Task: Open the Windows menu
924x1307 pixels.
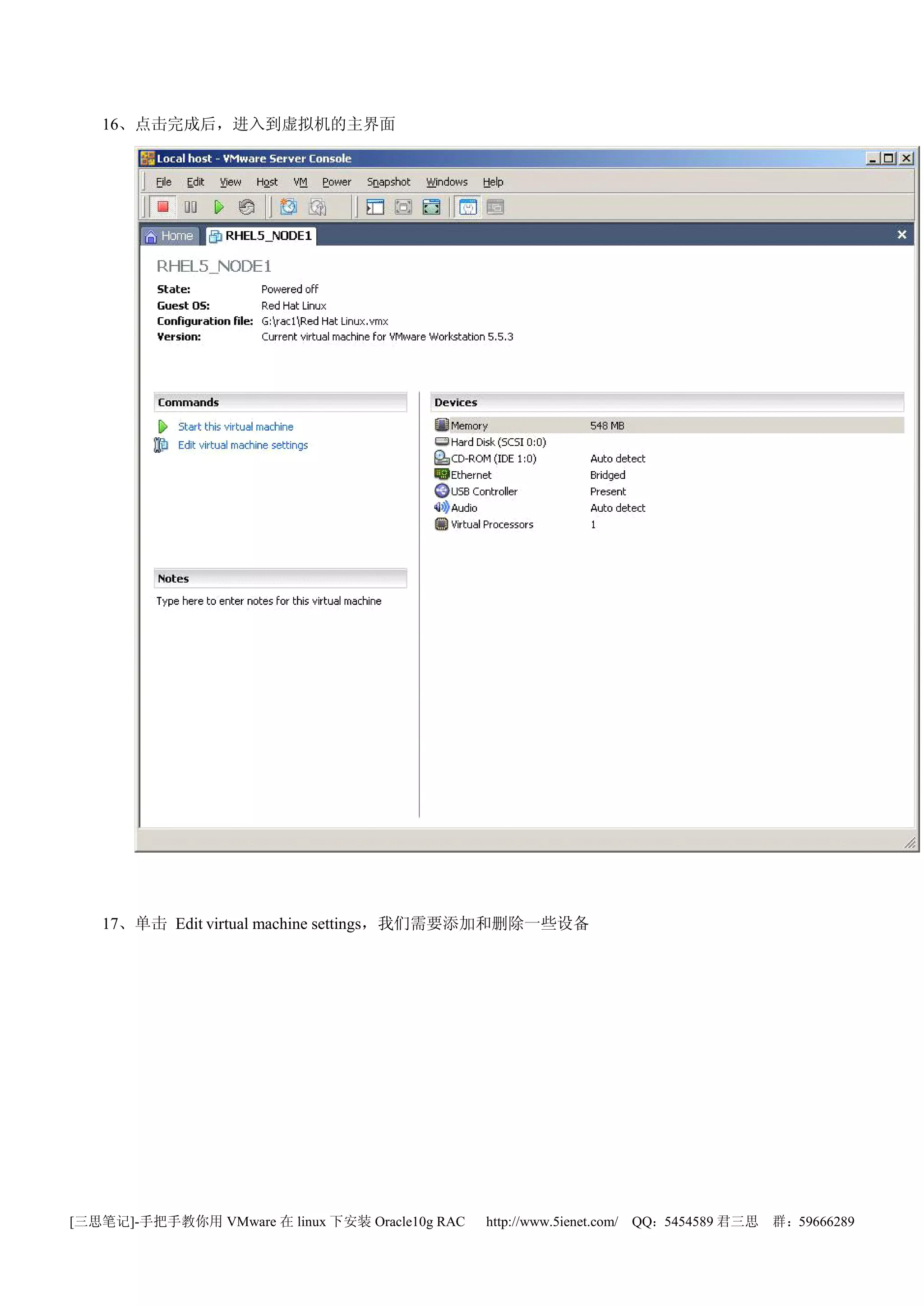Action: tap(447, 182)
